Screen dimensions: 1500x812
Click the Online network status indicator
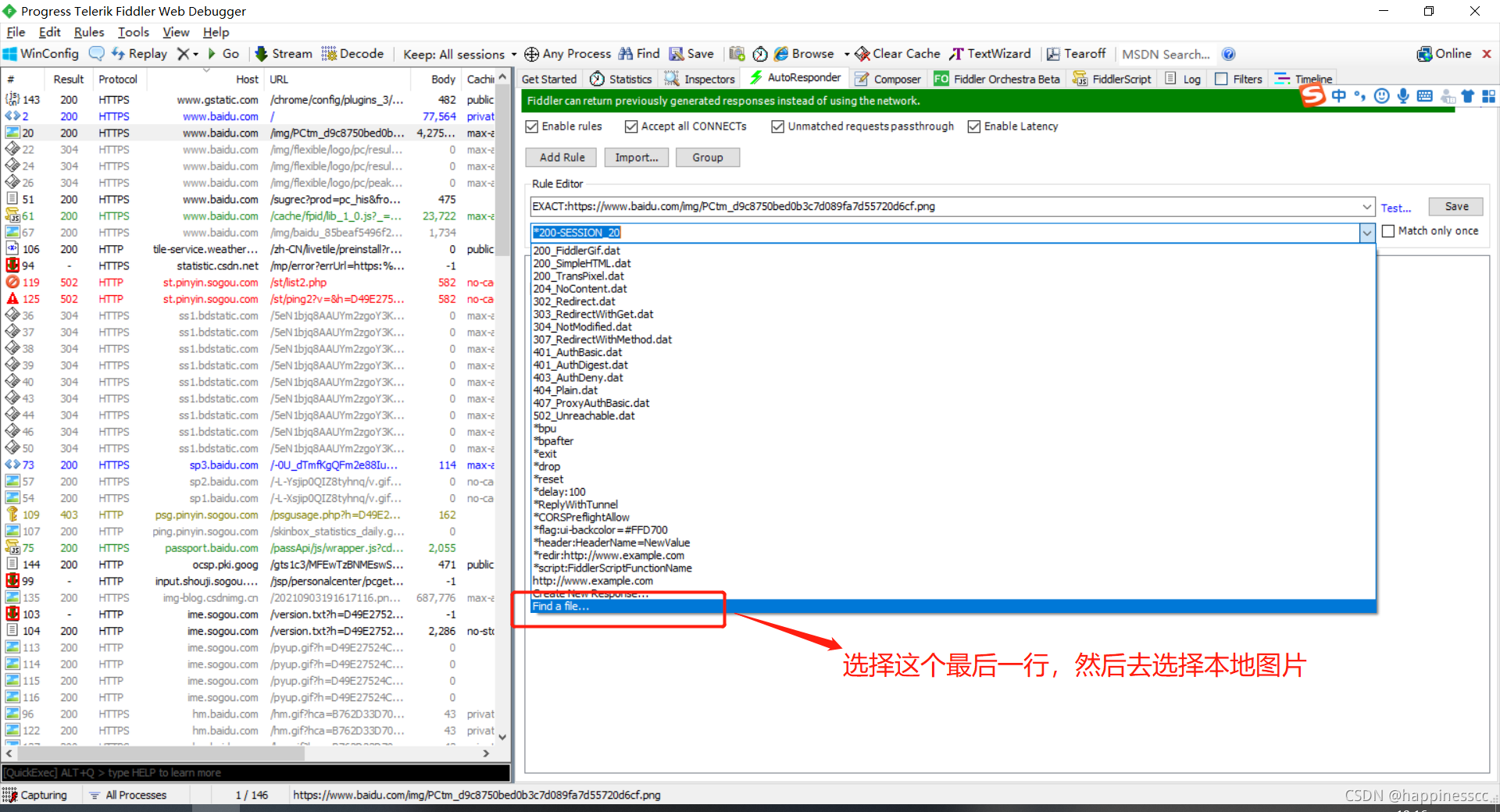1444,54
